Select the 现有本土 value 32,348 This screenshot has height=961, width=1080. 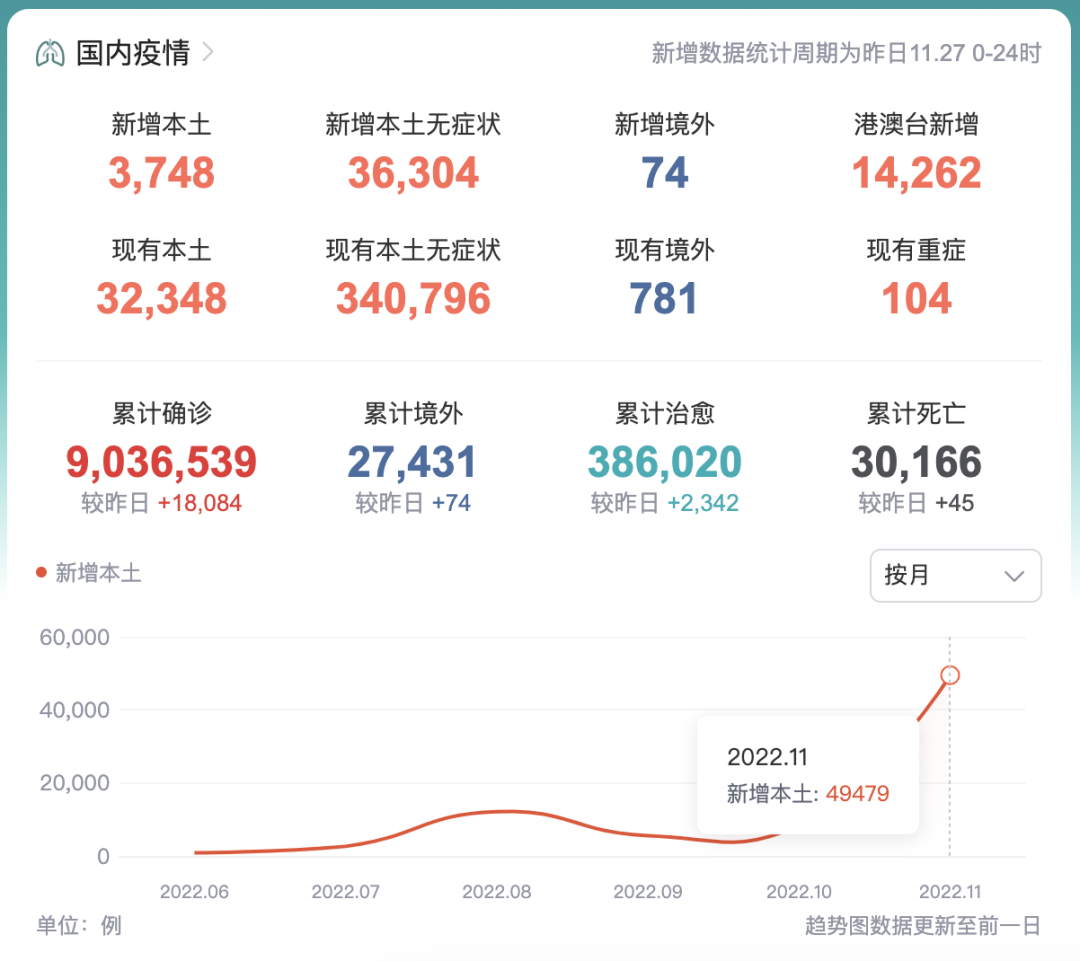point(161,298)
